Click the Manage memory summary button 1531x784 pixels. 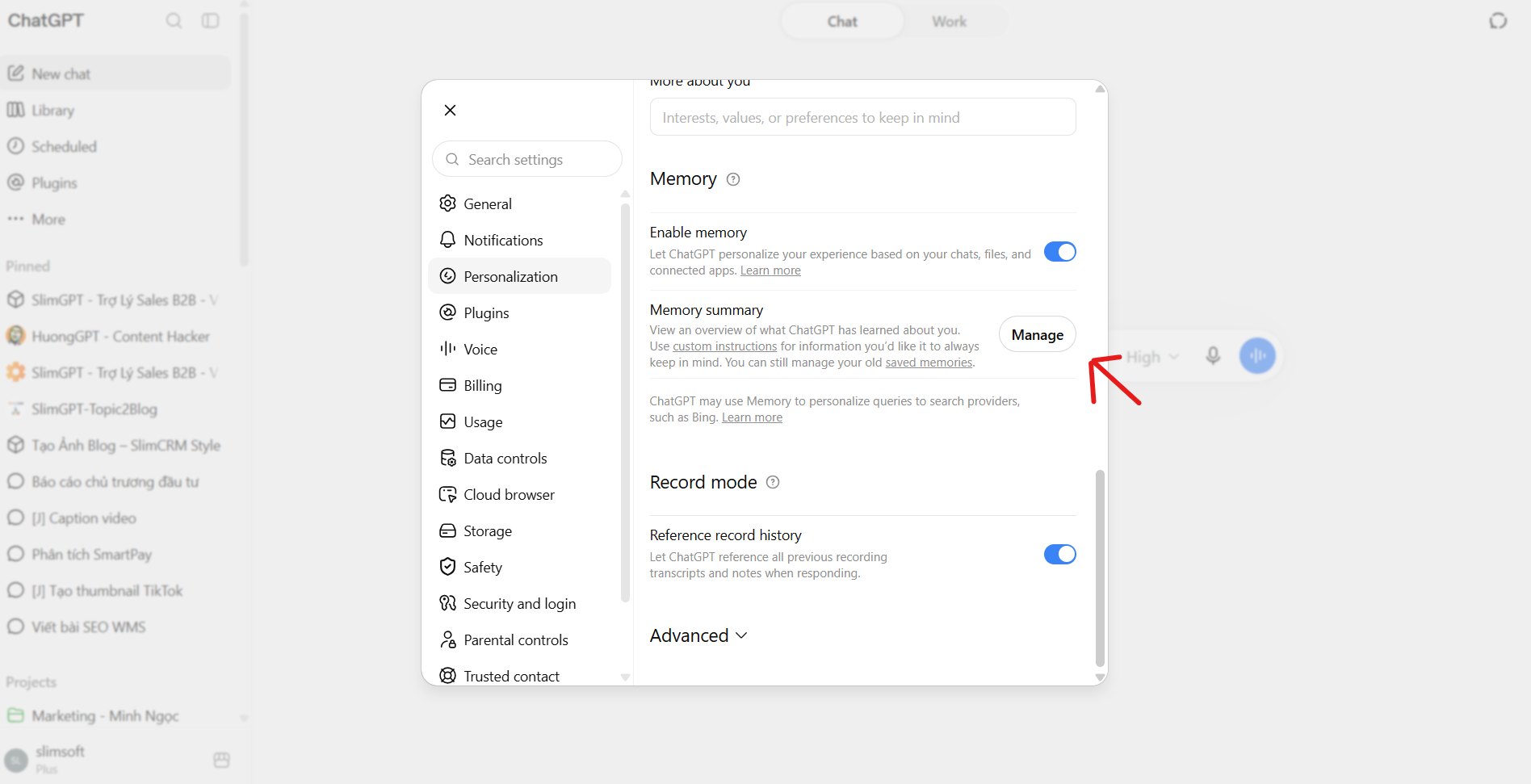(x=1037, y=334)
